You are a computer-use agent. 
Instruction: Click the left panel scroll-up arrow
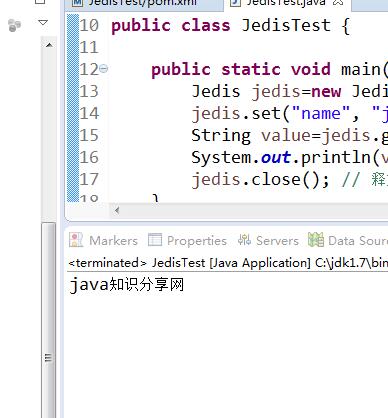click(49, 45)
